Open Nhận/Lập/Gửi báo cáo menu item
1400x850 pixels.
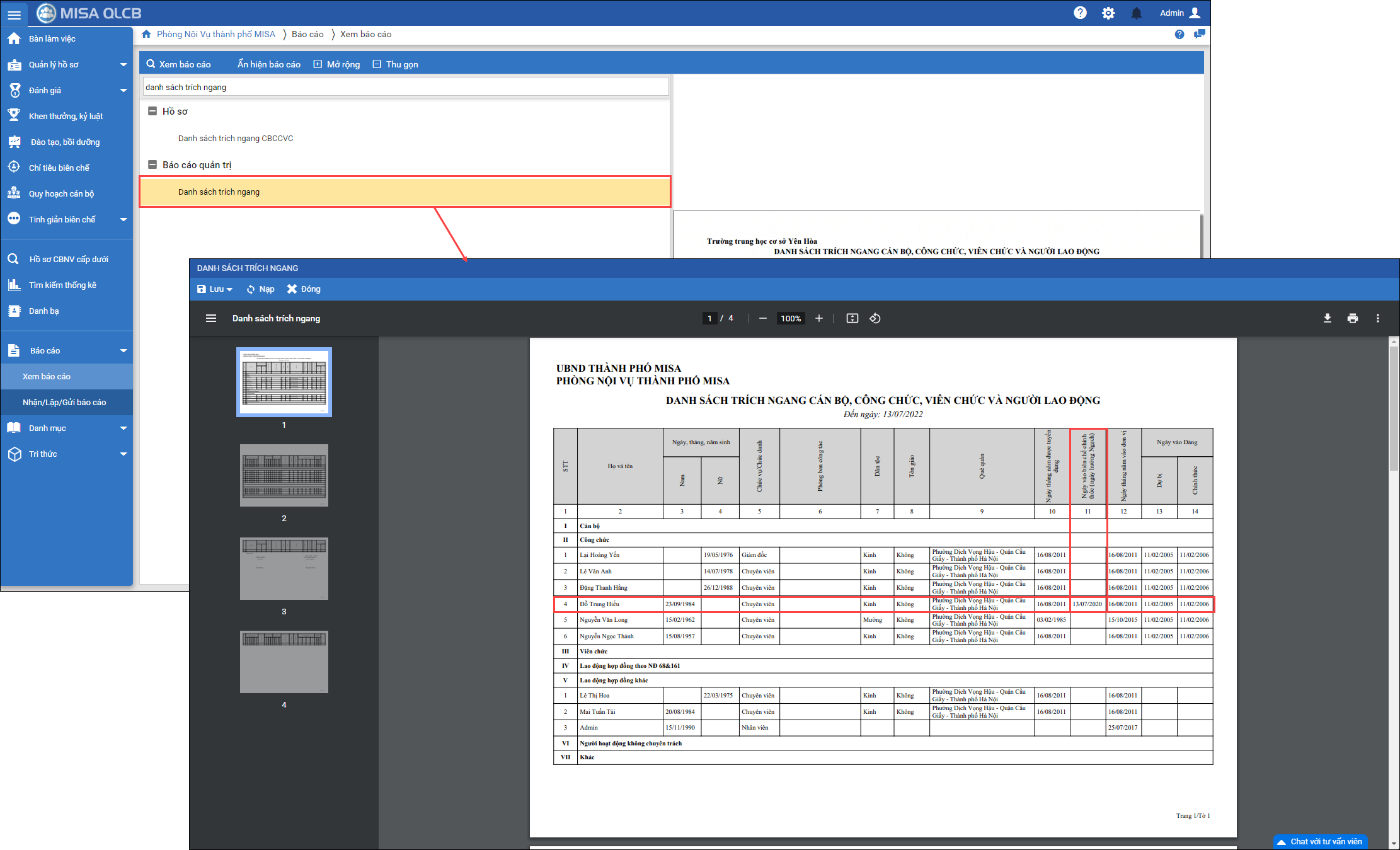64,402
